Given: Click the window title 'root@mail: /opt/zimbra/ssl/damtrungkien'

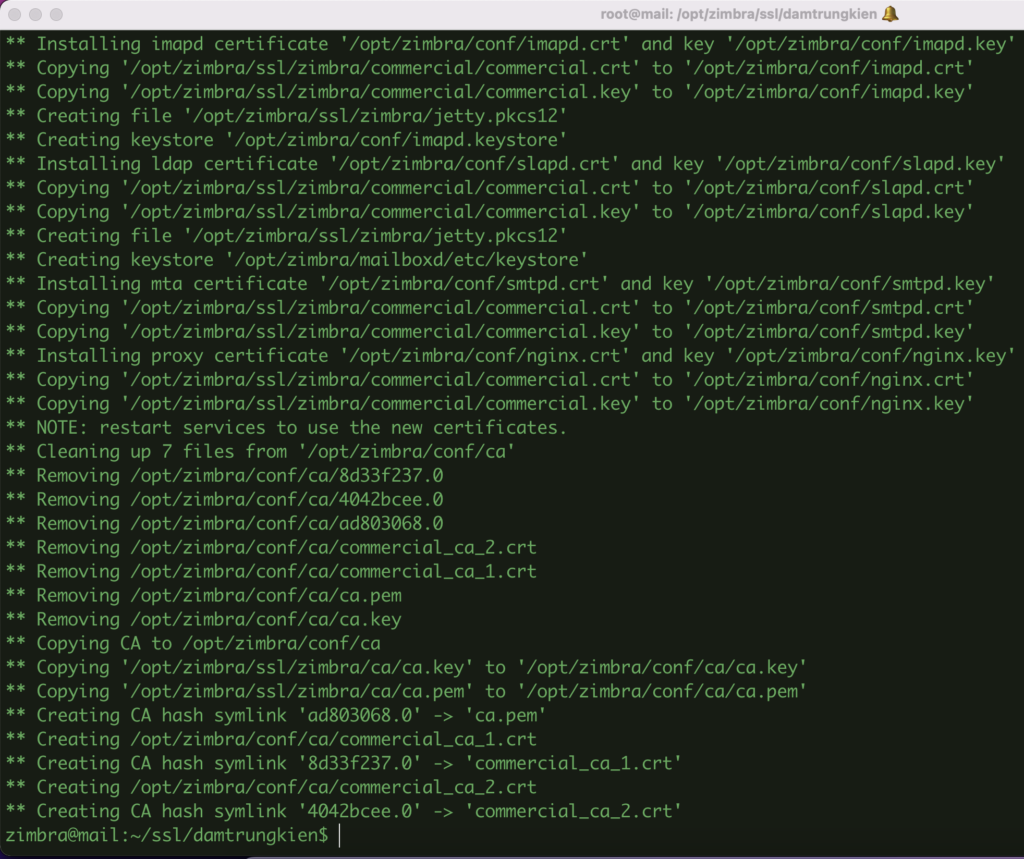Looking at the screenshot, I should pyautogui.click(x=739, y=14).
